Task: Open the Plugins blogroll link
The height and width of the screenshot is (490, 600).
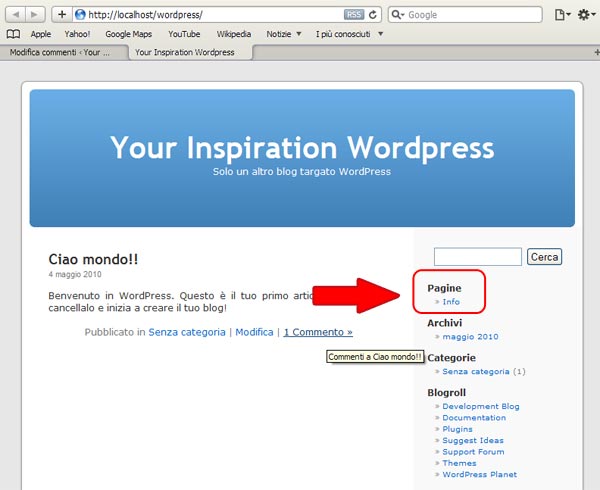Action: point(457,429)
